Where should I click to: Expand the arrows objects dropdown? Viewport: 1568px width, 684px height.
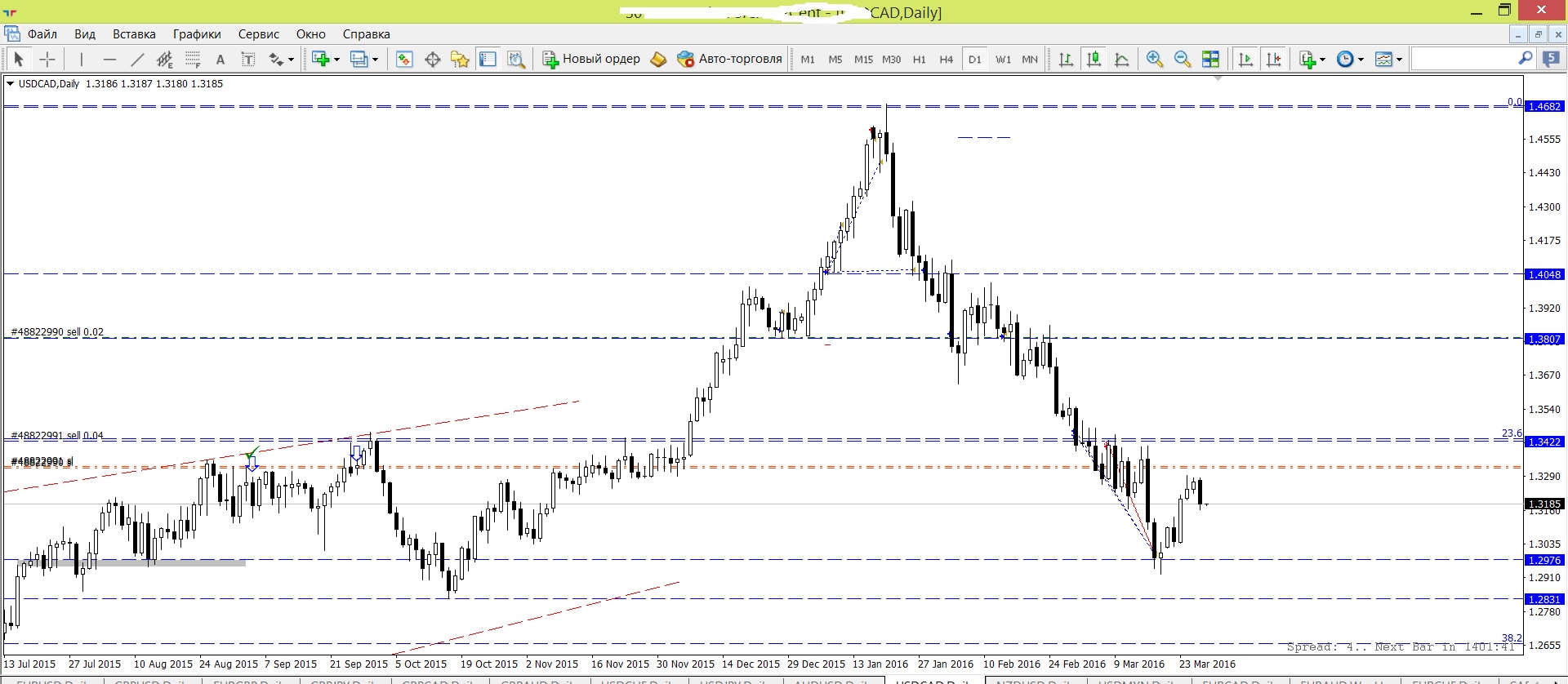point(291,60)
